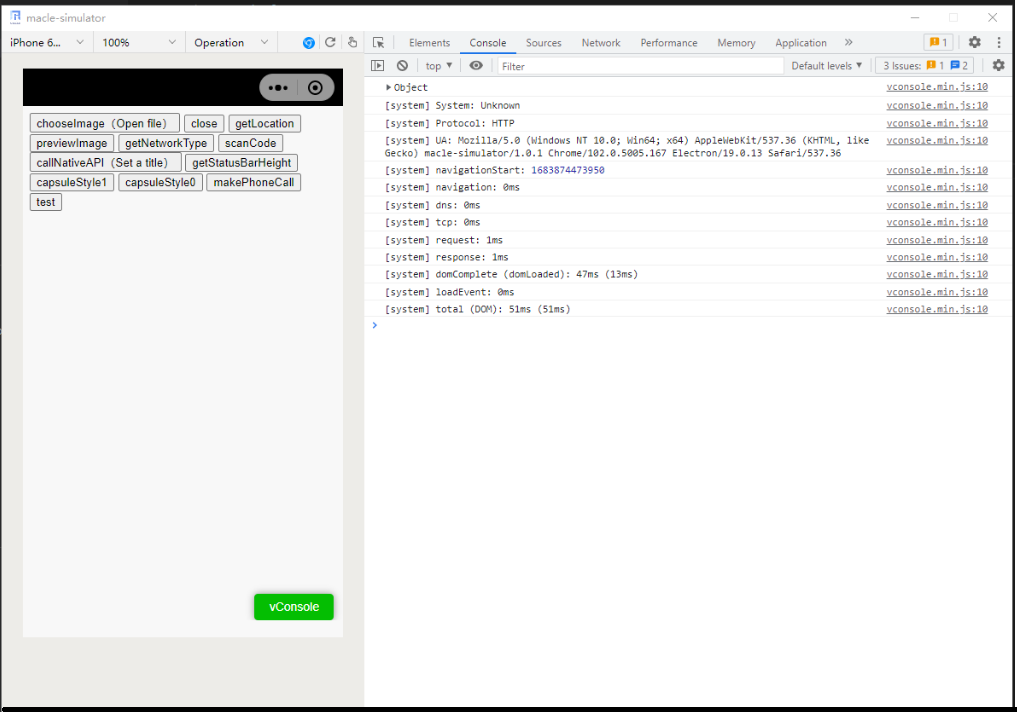Switch to the Sources tab
Image resolution: width=1017 pixels, height=712 pixels.
pos(543,42)
